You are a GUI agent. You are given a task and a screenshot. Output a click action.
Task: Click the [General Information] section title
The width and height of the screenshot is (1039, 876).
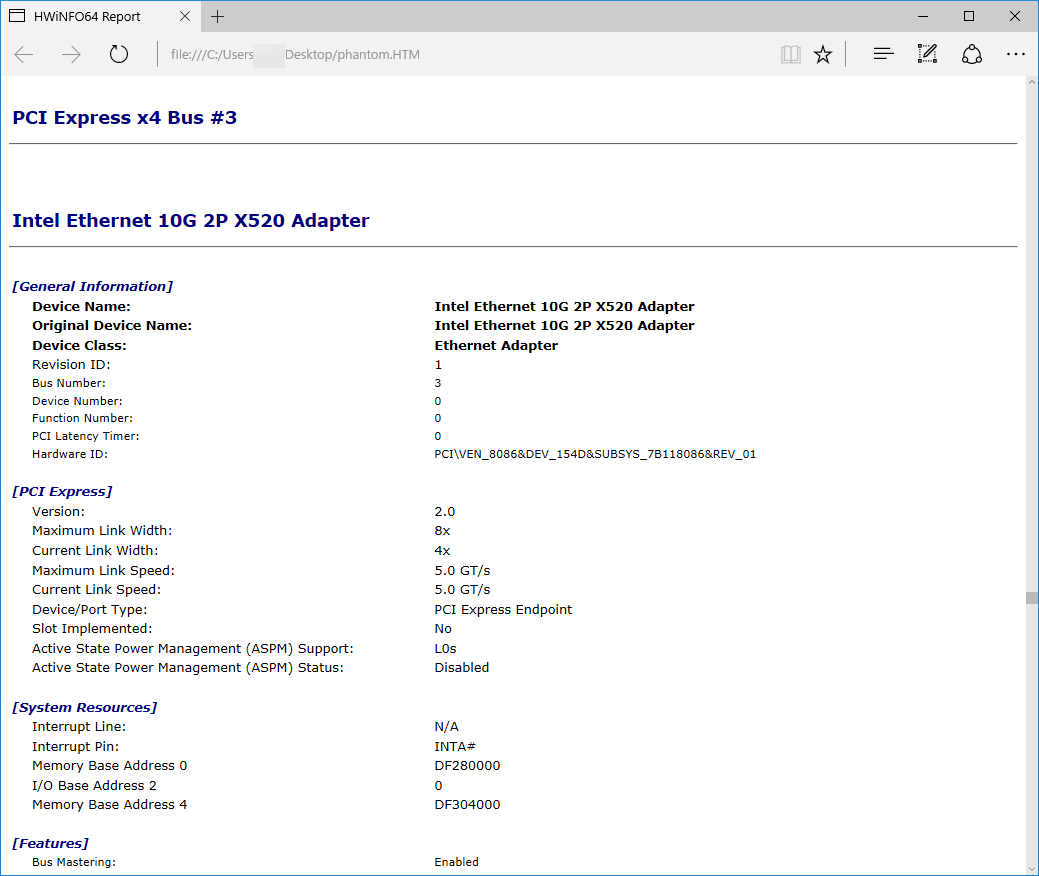tap(92, 286)
